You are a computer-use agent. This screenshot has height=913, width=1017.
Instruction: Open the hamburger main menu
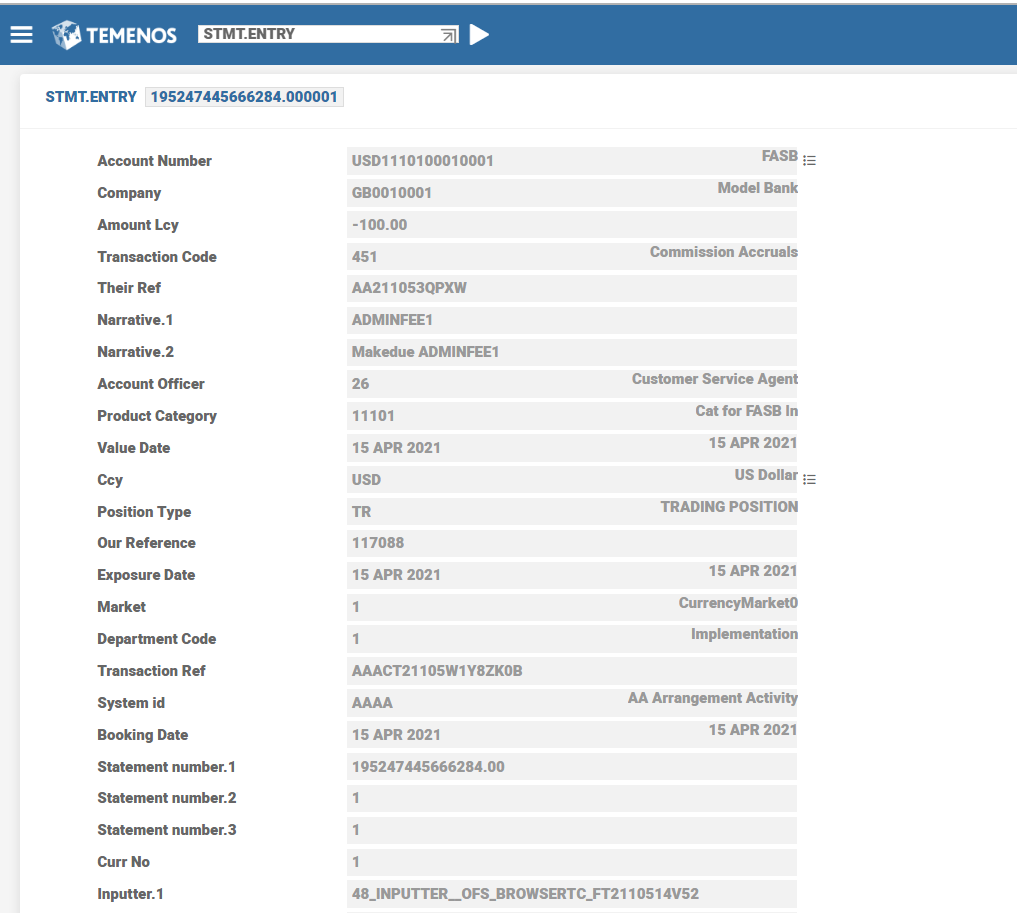(x=22, y=35)
